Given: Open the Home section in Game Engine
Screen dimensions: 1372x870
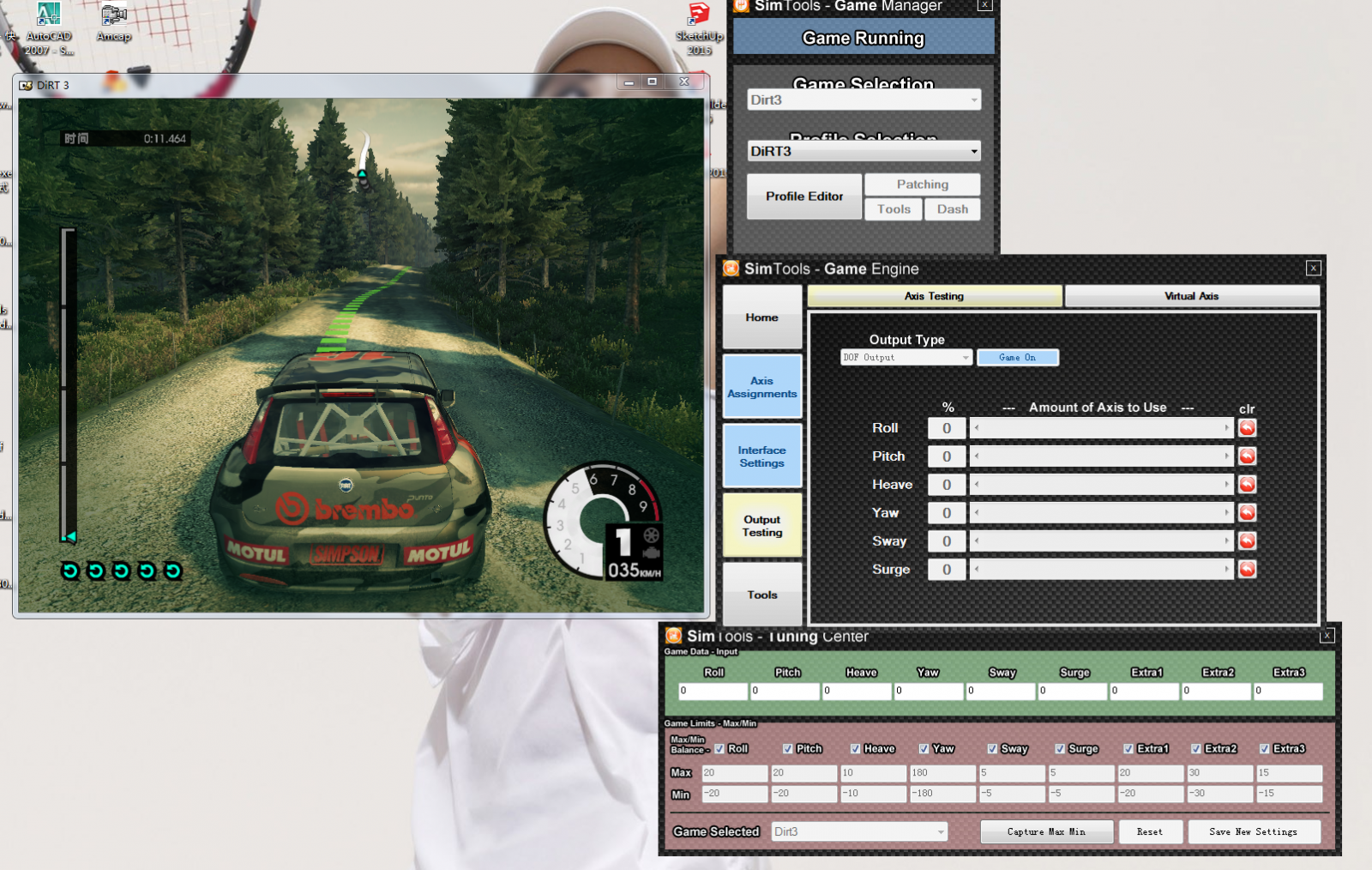Looking at the screenshot, I should coord(762,317).
